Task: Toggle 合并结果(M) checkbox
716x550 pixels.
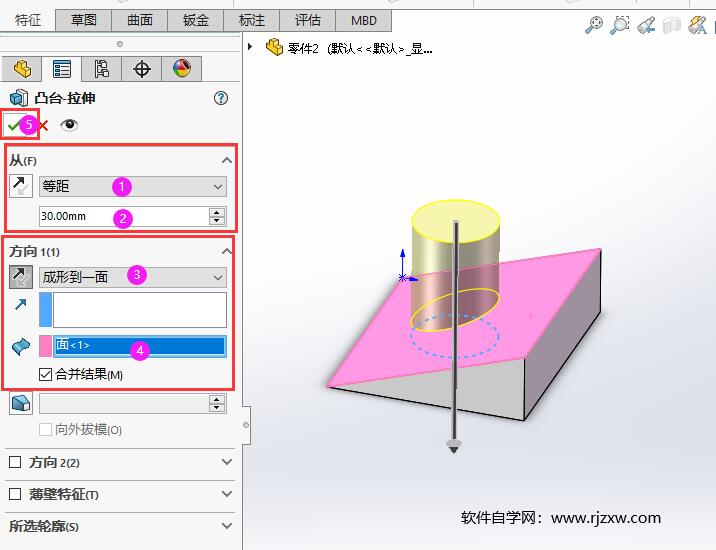Action: click(45, 375)
